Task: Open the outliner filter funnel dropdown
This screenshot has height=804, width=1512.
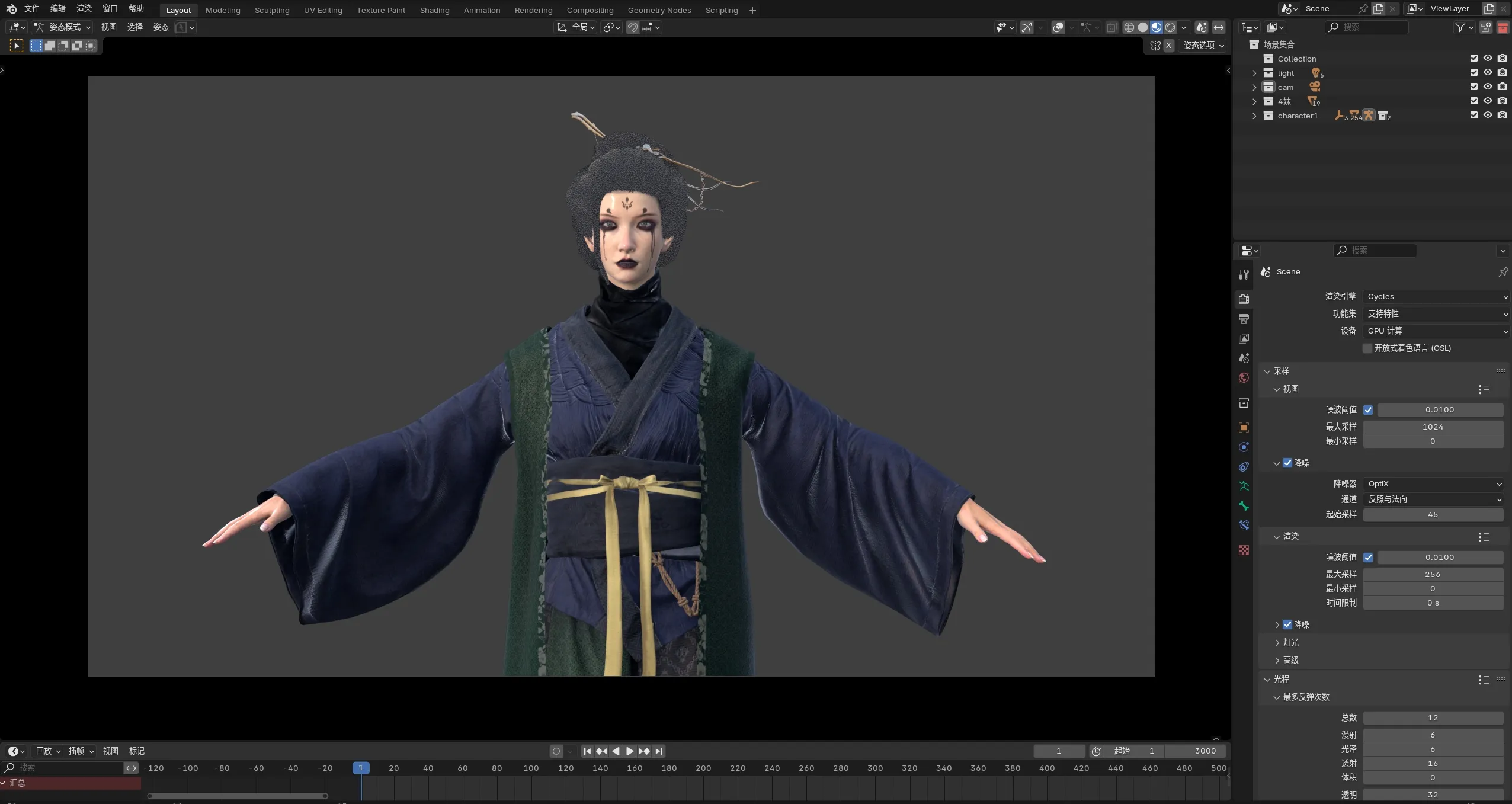Action: click(x=1464, y=27)
